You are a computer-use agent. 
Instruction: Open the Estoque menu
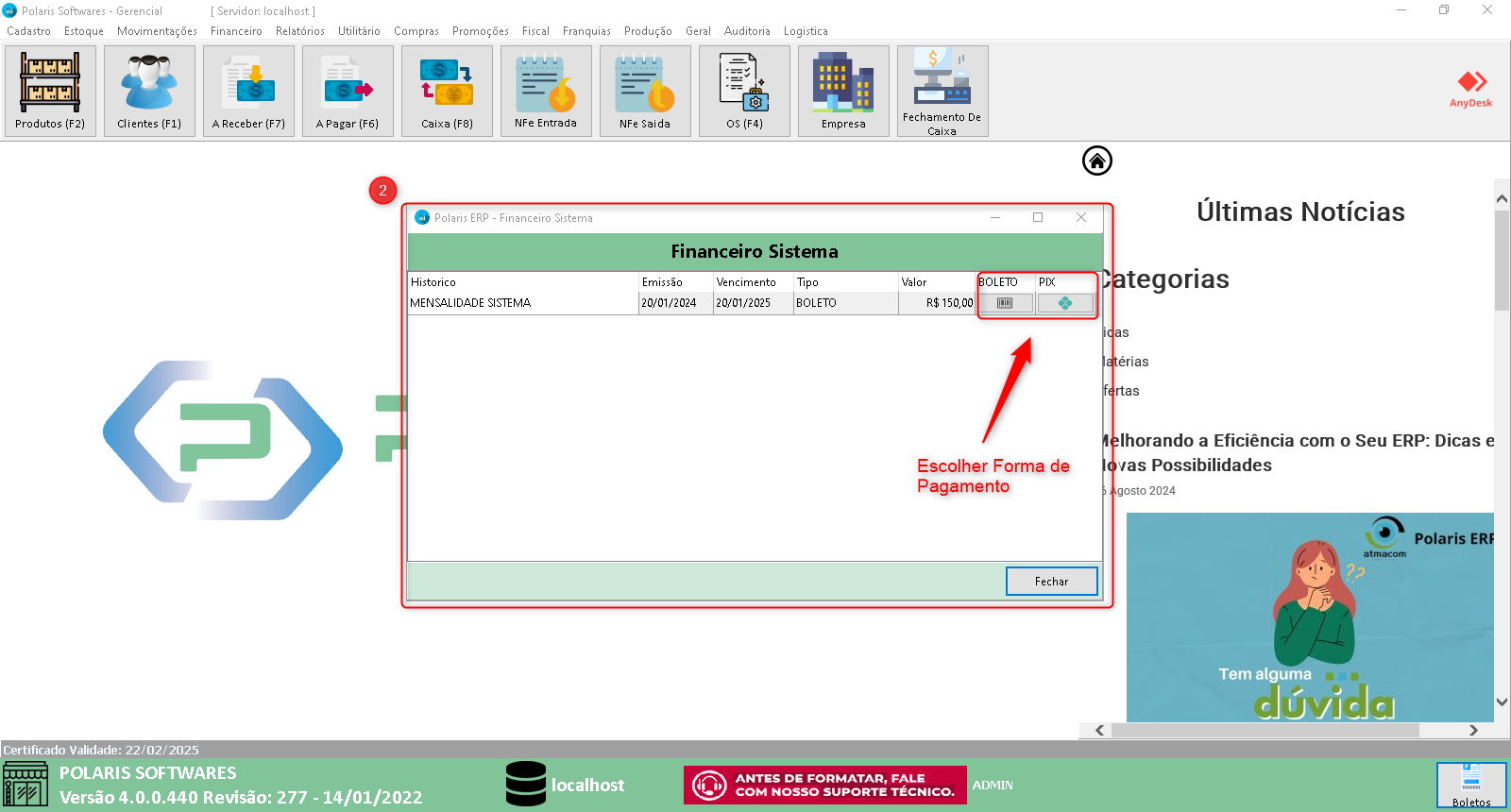[84, 31]
